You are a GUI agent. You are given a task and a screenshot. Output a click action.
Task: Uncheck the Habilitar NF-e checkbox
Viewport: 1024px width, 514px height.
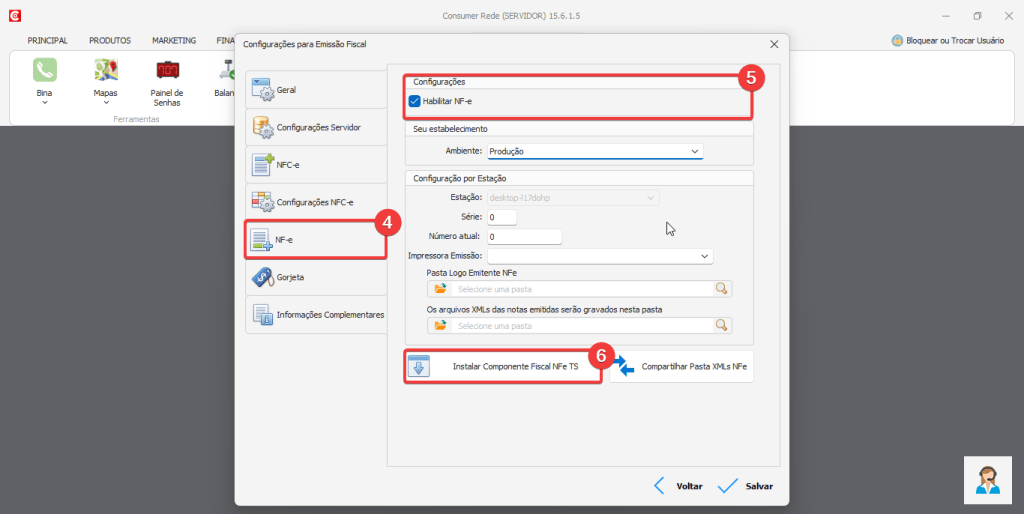[415, 101]
